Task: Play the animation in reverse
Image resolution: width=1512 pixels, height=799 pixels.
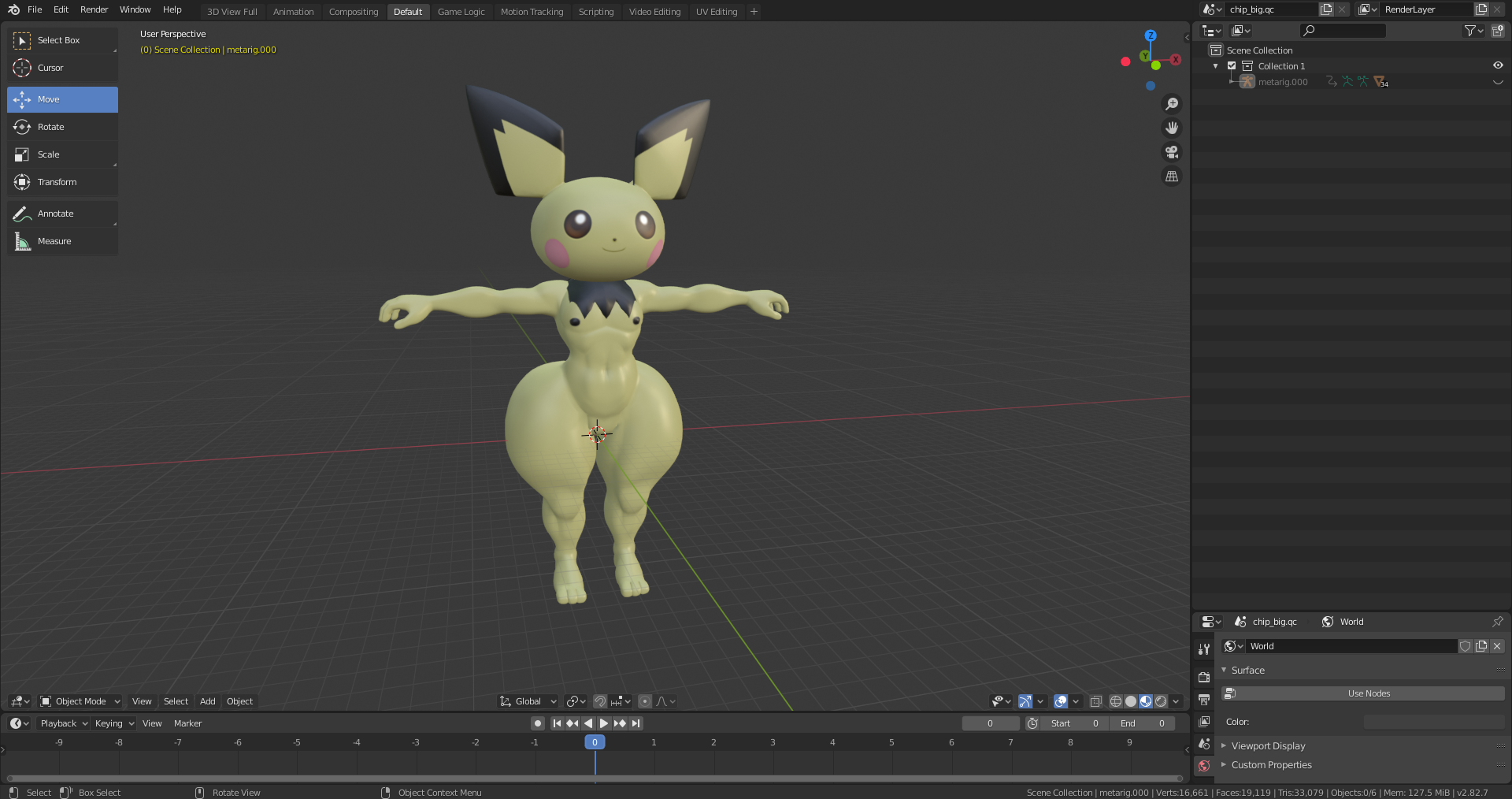Action: tap(587, 723)
